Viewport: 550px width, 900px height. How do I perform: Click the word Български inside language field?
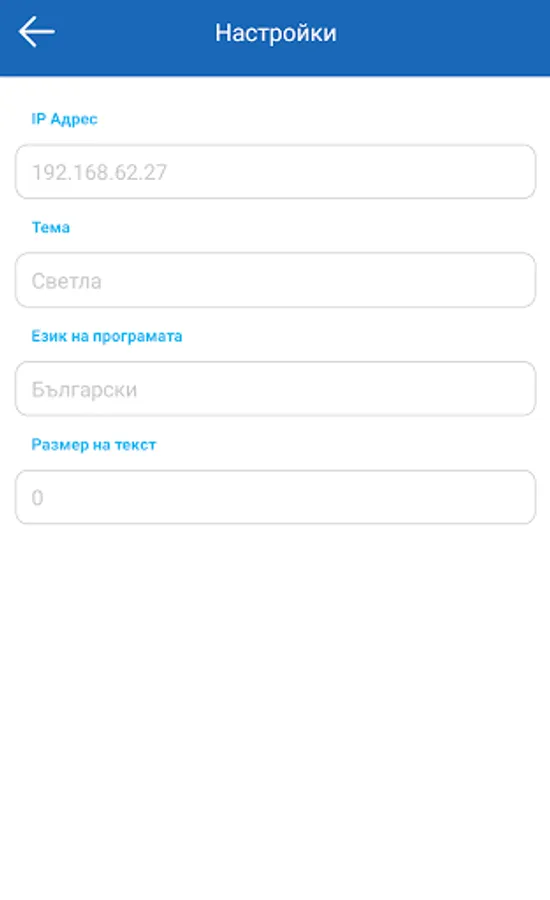[84, 390]
